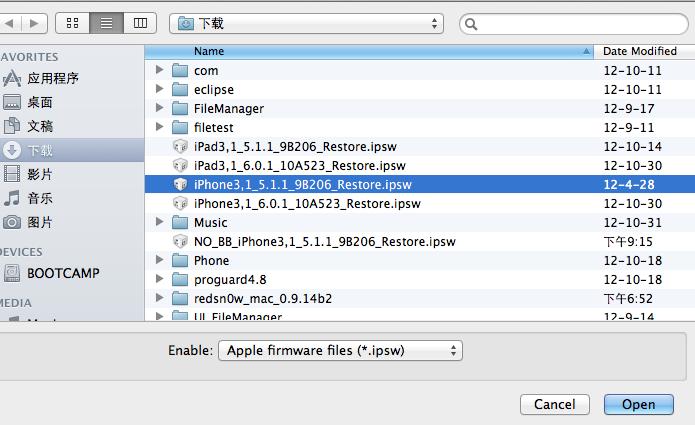Click the Cancel button
This screenshot has height=425, width=695.
(x=554, y=404)
